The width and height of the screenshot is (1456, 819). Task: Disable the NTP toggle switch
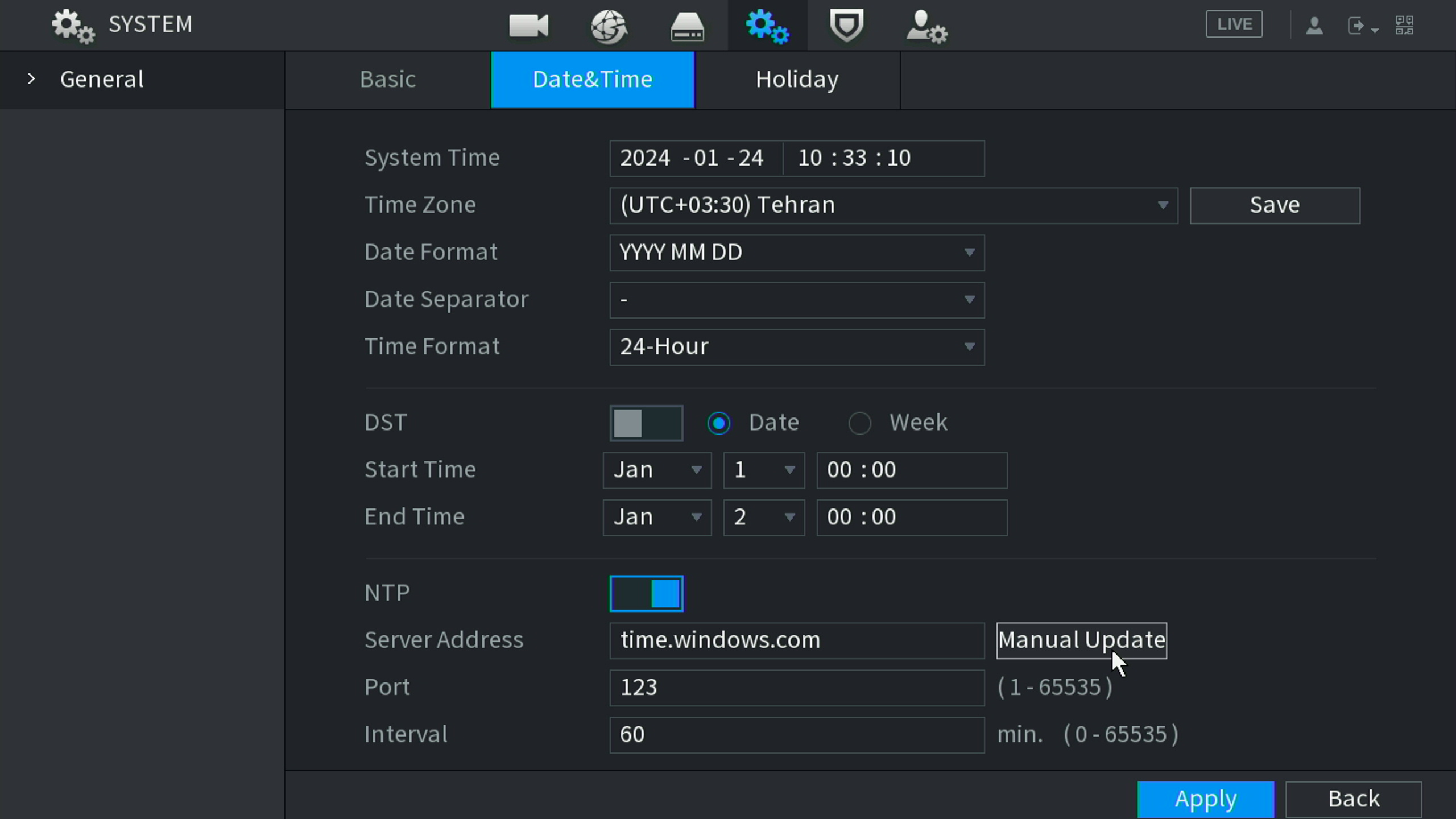pos(646,593)
